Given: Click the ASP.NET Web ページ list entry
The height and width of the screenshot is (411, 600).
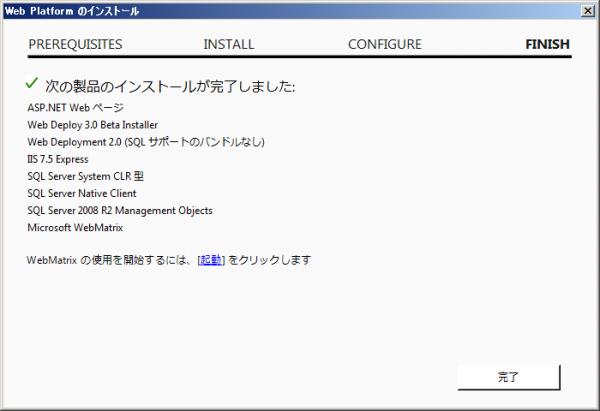Looking at the screenshot, I should tap(76, 107).
